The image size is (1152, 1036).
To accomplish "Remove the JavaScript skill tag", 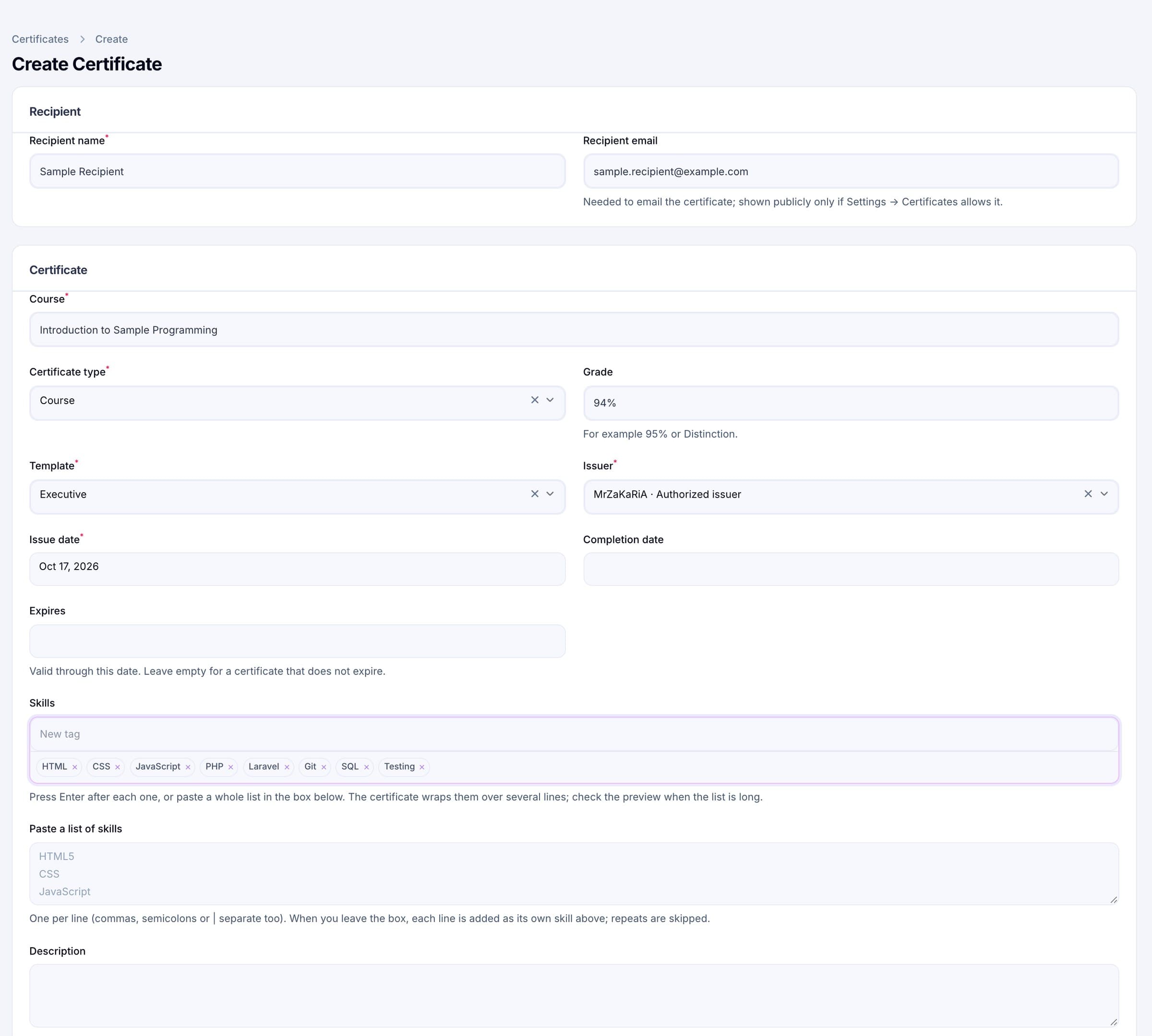I will (188, 767).
